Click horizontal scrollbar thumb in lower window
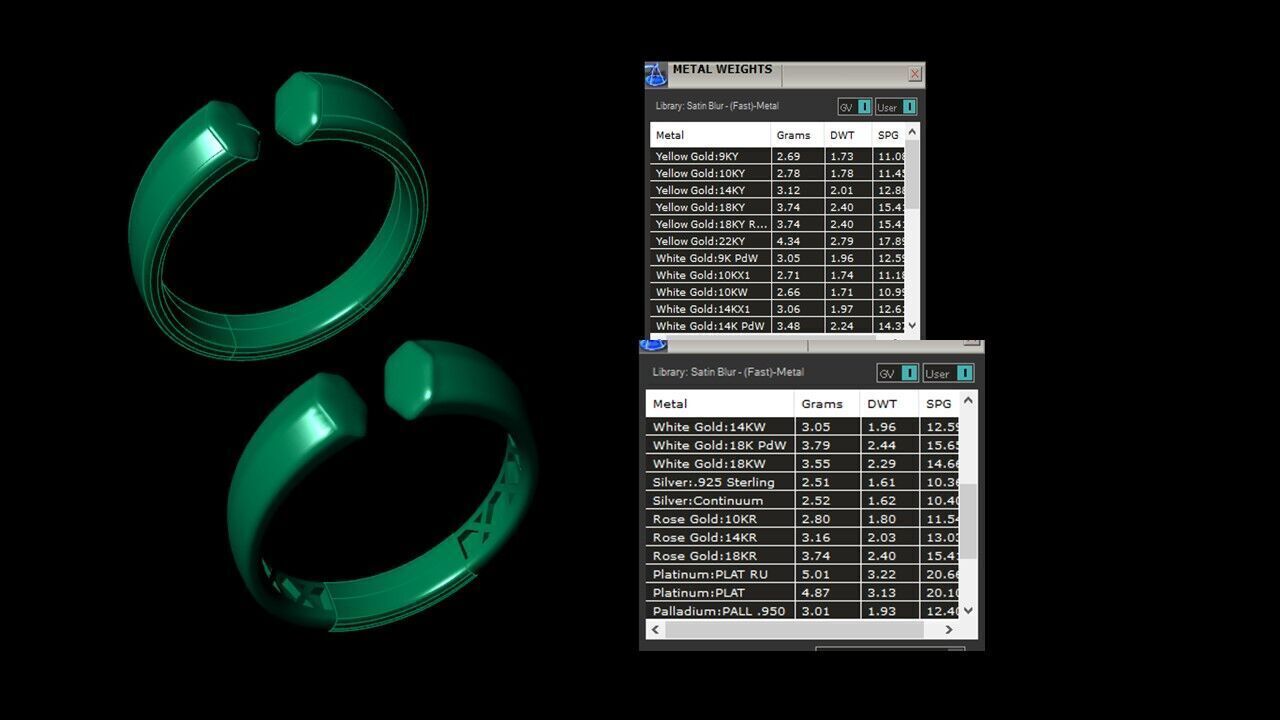Viewport: 1280px width, 720px height. point(794,630)
